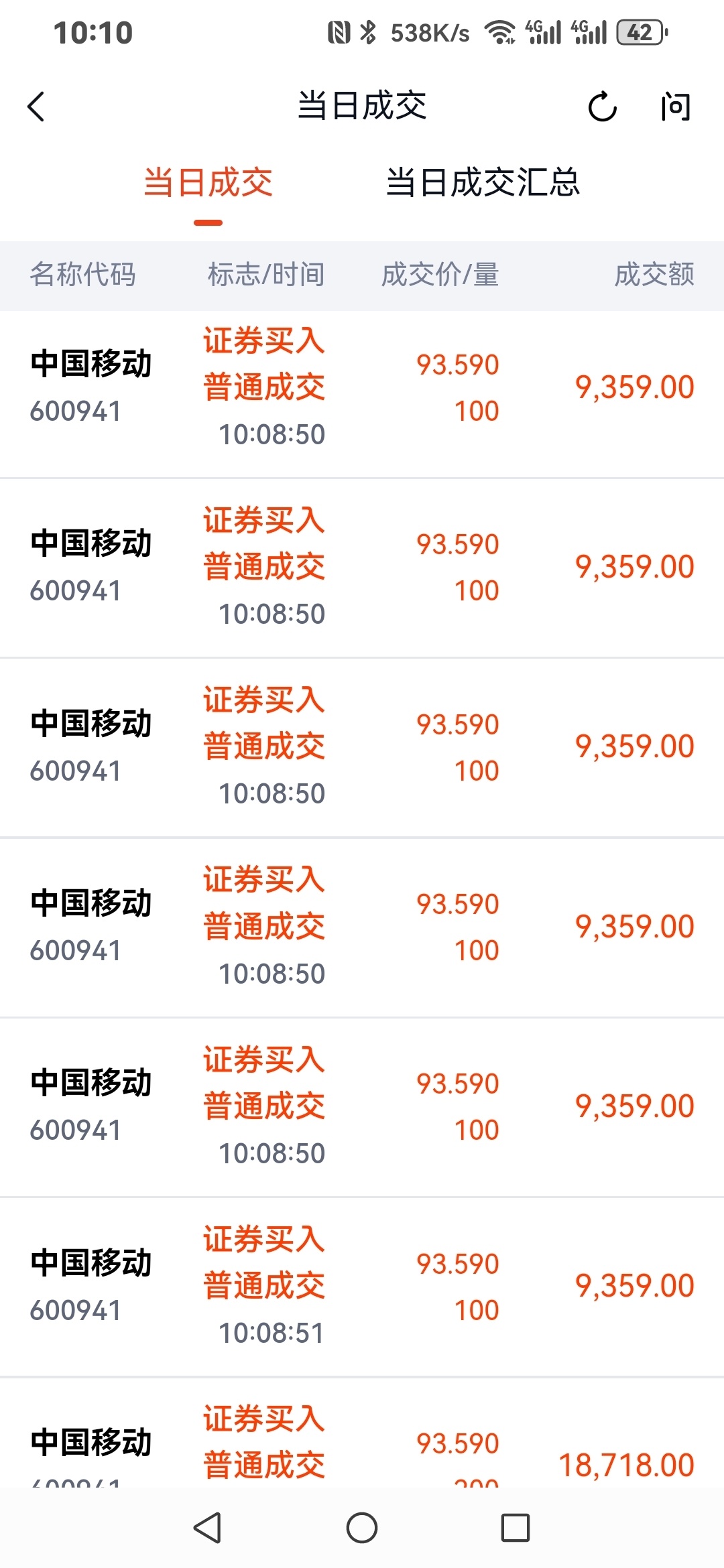Tap the 成交额 column header

[x=654, y=275]
